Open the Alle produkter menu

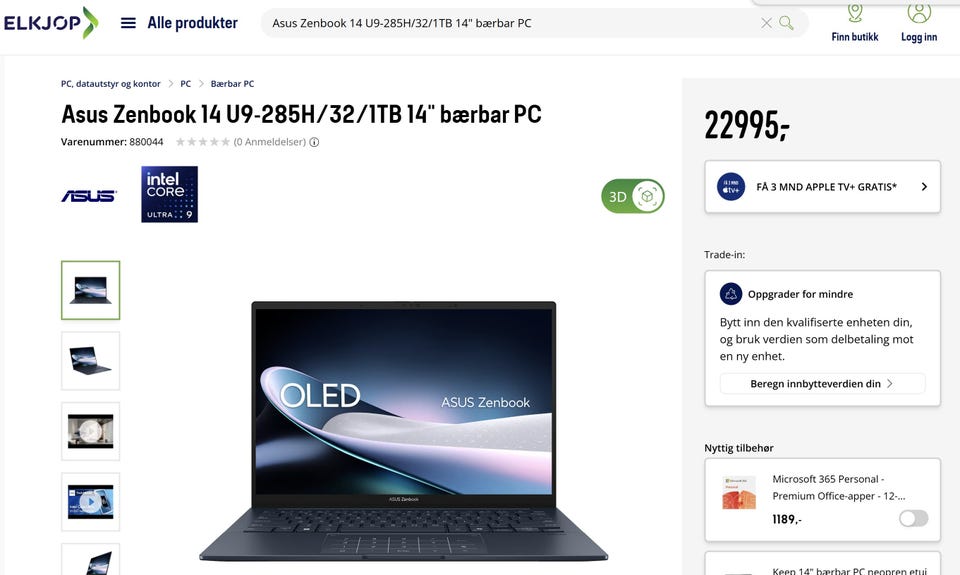click(x=192, y=23)
